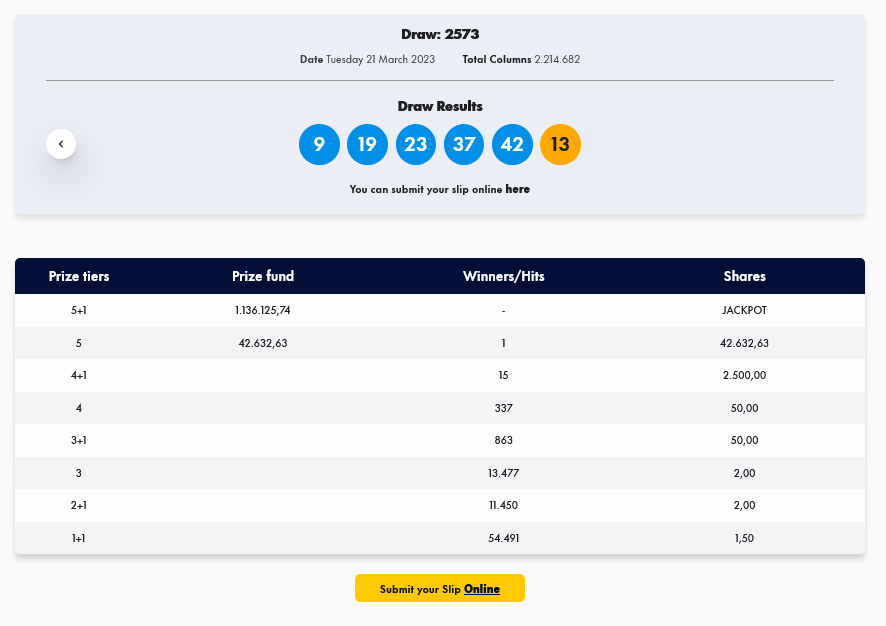The height and width of the screenshot is (626, 886).
Task: Select the Winners/Hits column header
Action: coord(503,276)
